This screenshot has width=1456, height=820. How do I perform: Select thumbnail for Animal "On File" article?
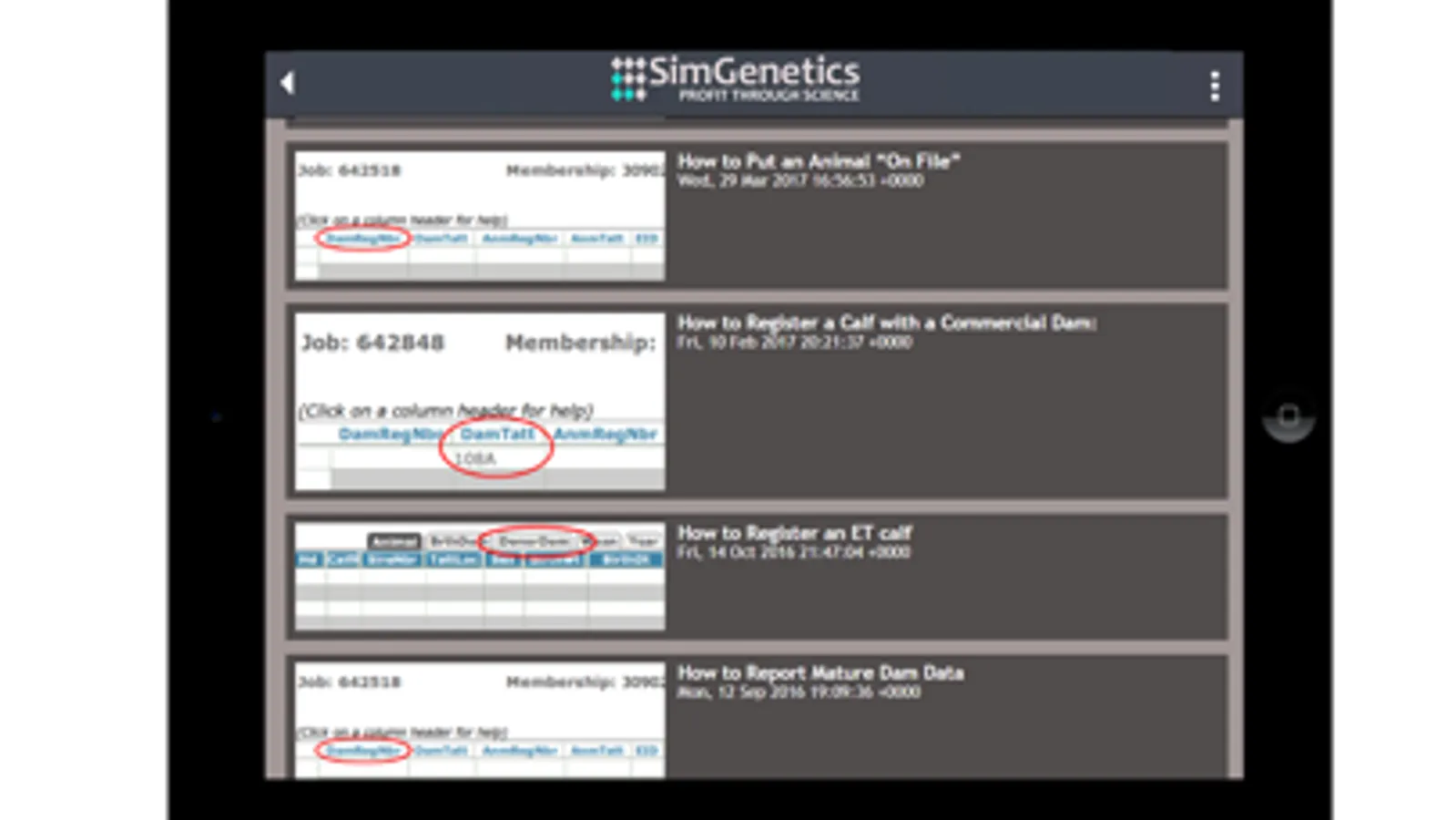480,216
